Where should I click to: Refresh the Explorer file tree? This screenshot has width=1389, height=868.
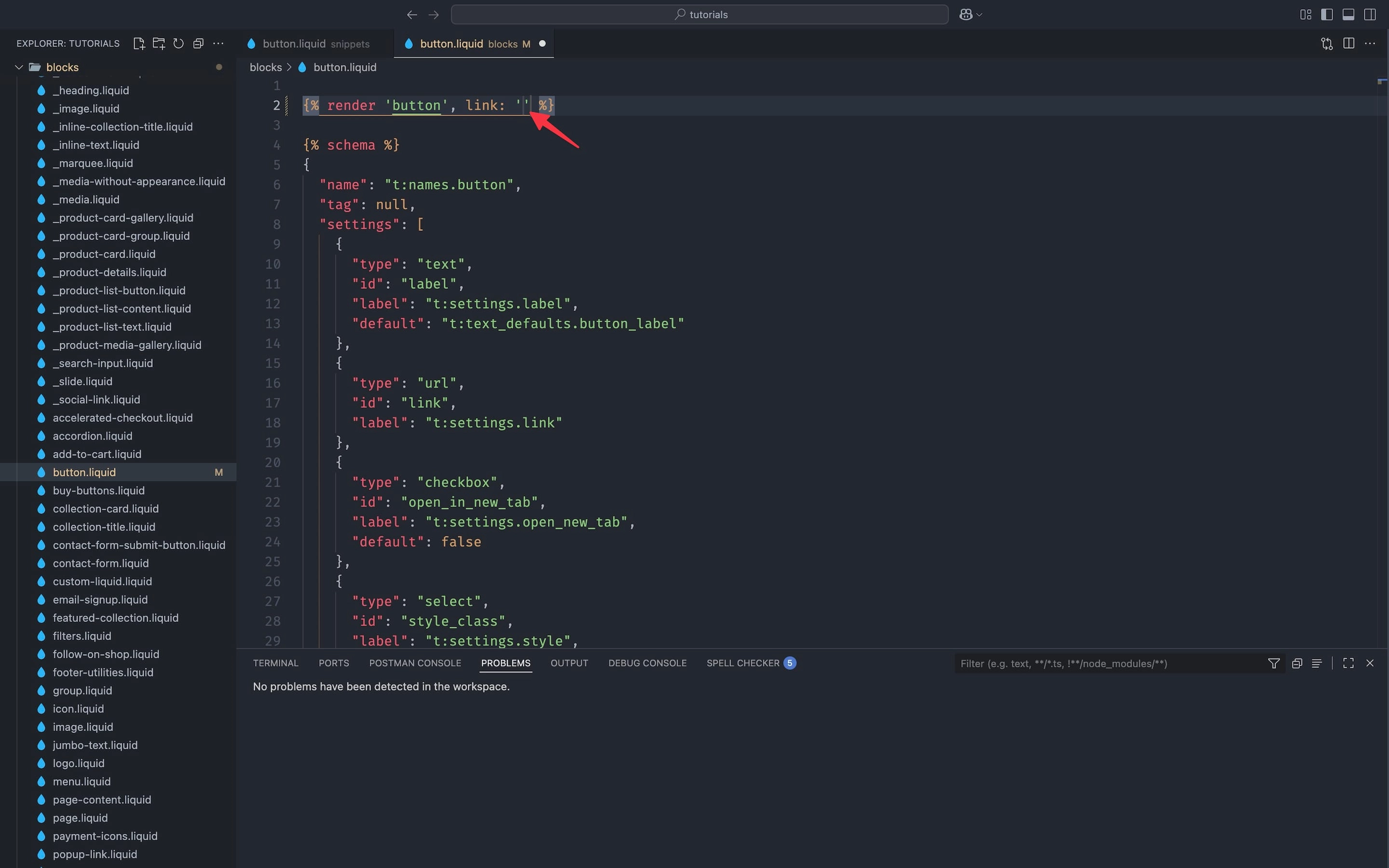click(178, 43)
